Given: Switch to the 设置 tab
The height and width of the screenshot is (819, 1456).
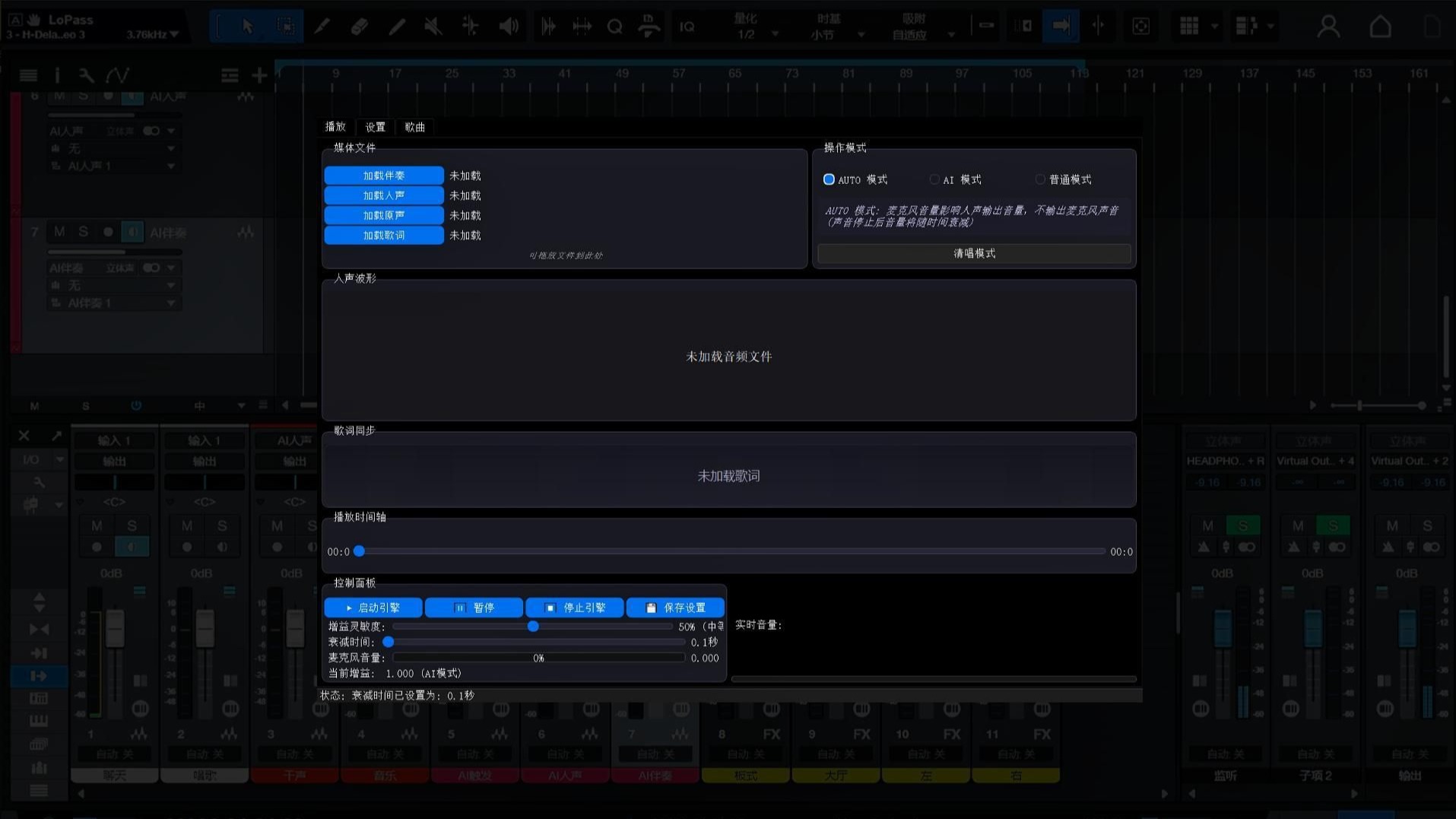Looking at the screenshot, I should [375, 127].
